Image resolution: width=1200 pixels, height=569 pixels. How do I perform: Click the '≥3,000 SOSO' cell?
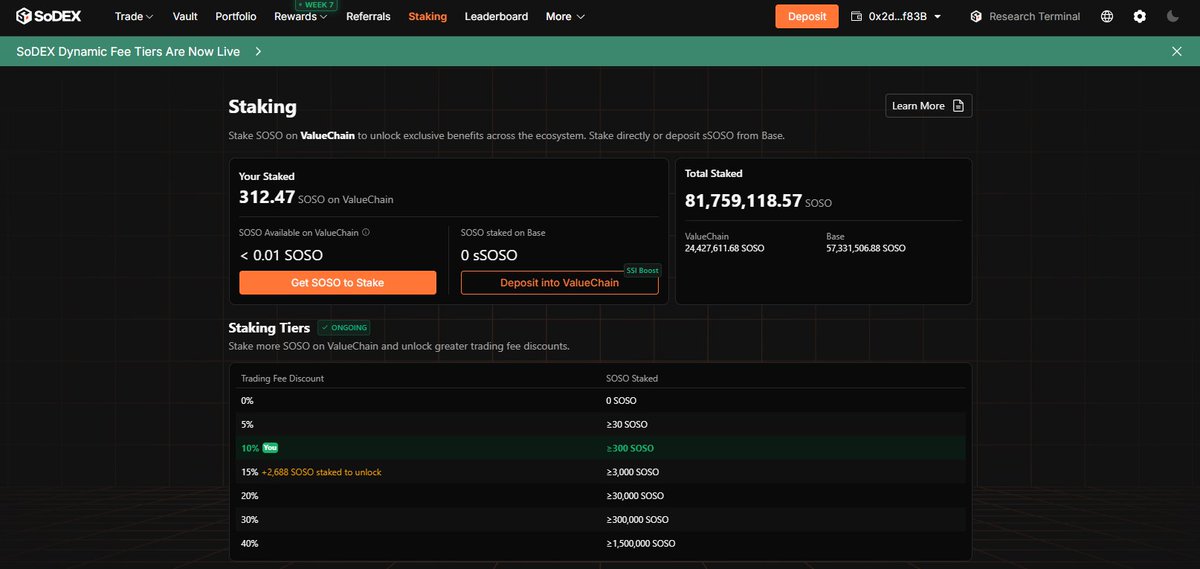(x=632, y=472)
